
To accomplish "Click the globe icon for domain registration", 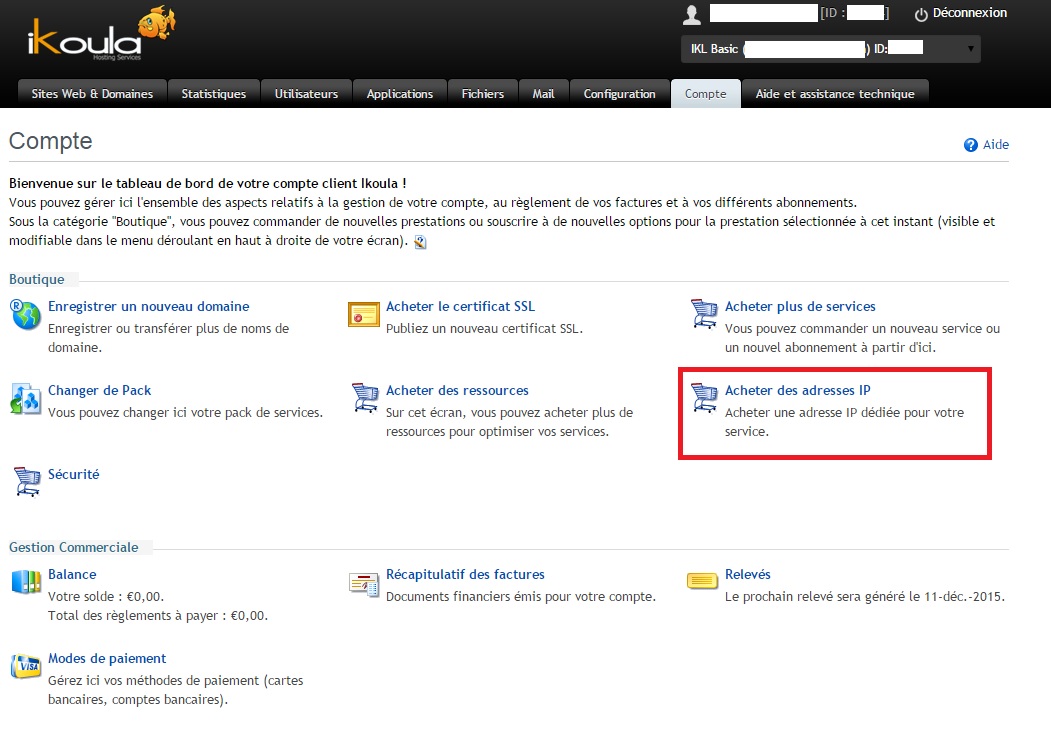I will click(25, 314).
